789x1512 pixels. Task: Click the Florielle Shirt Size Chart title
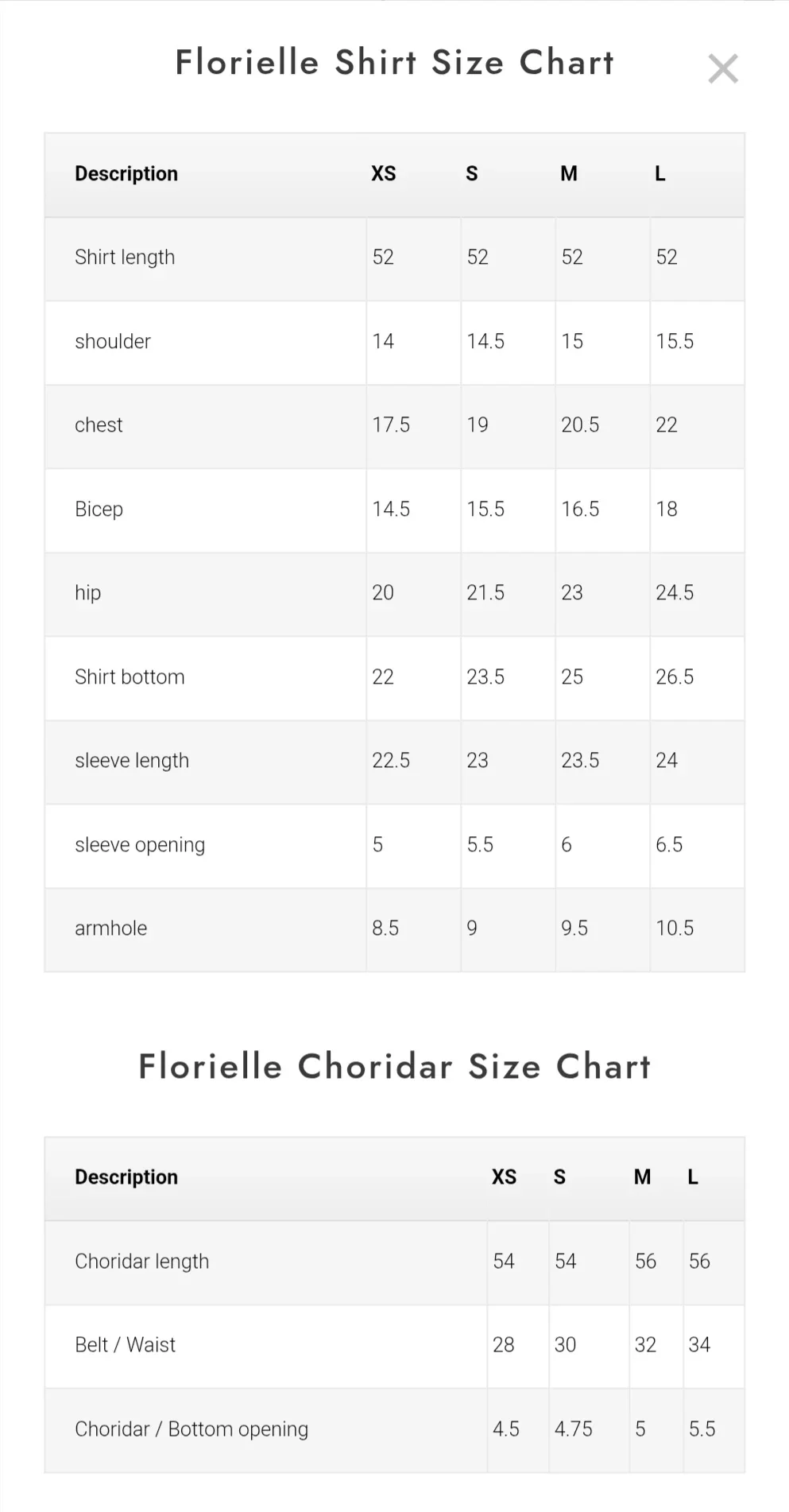[x=394, y=63]
